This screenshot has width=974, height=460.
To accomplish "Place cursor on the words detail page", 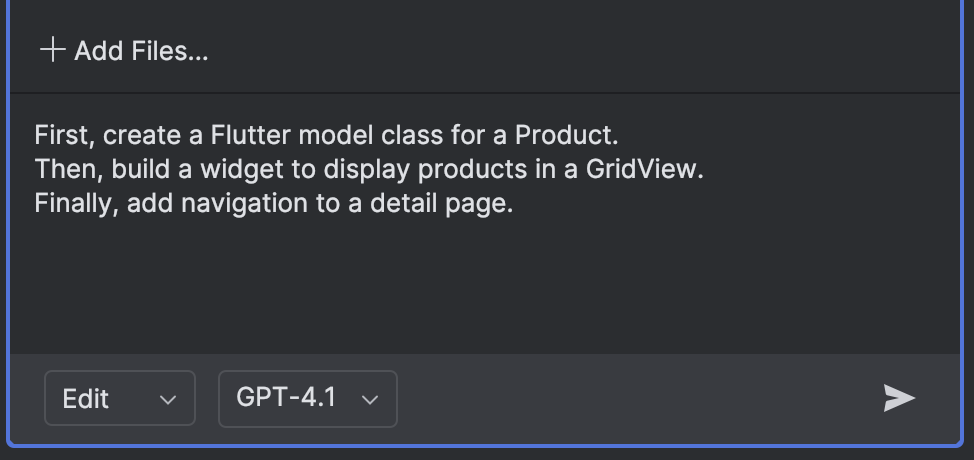I will click(x=441, y=204).
